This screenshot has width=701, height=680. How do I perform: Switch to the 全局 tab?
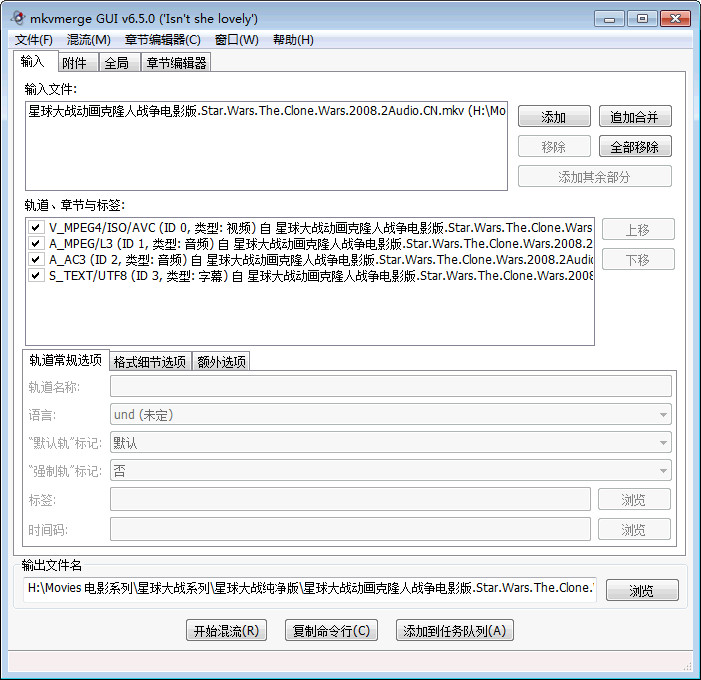point(116,63)
